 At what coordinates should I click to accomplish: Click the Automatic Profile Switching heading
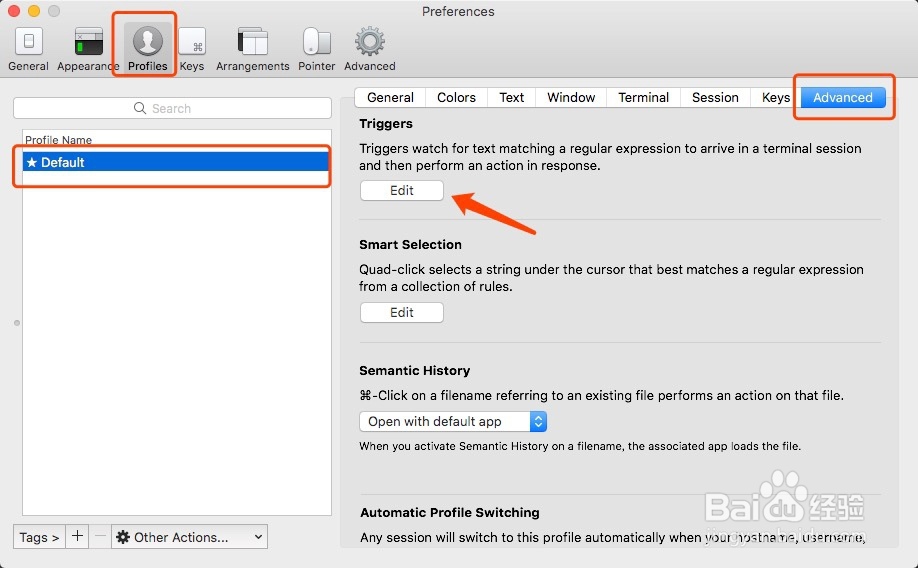click(x=450, y=512)
